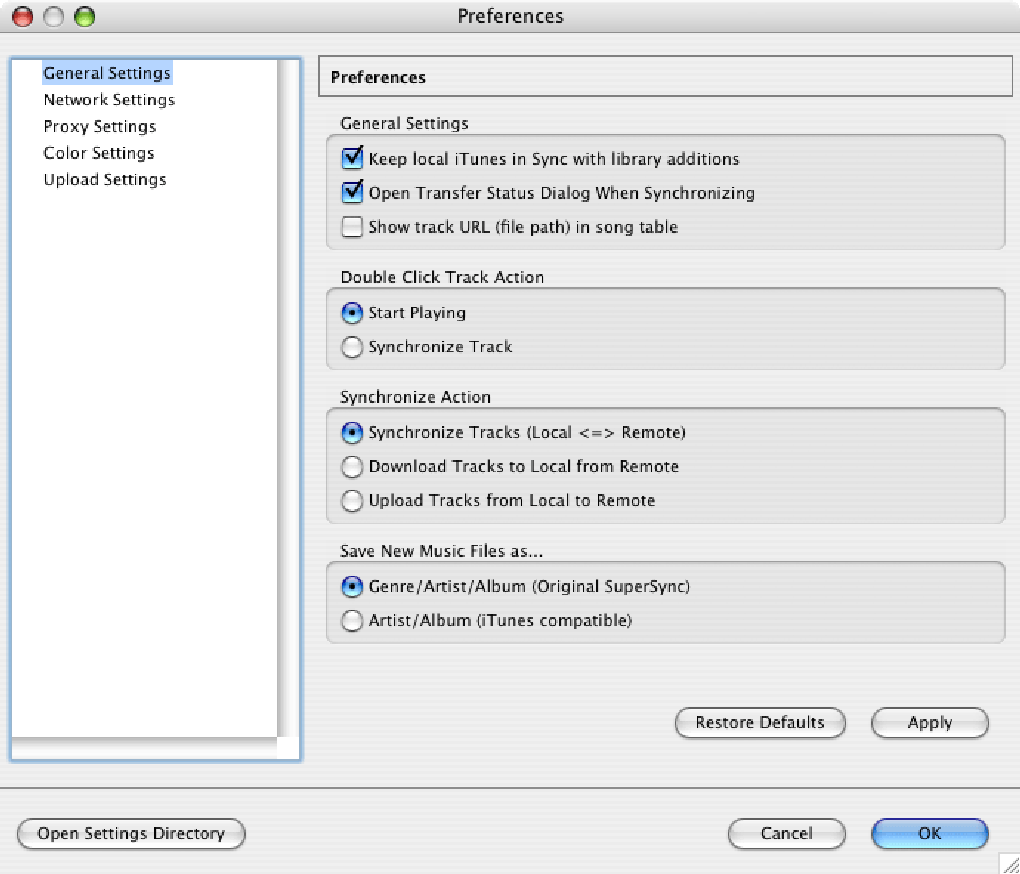This screenshot has height=874, width=1020.
Task: Choose Start Playing for double click
Action: pos(352,313)
